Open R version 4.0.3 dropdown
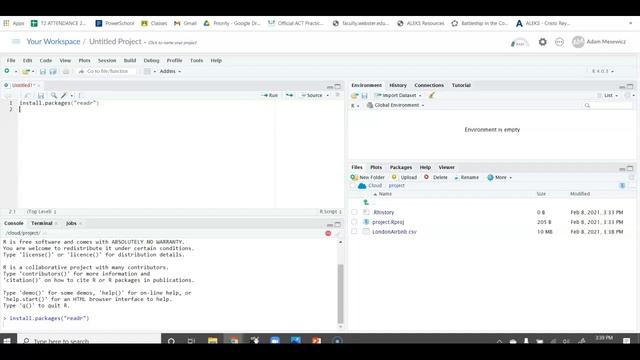This screenshot has height=360, width=640. (x=603, y=71)
